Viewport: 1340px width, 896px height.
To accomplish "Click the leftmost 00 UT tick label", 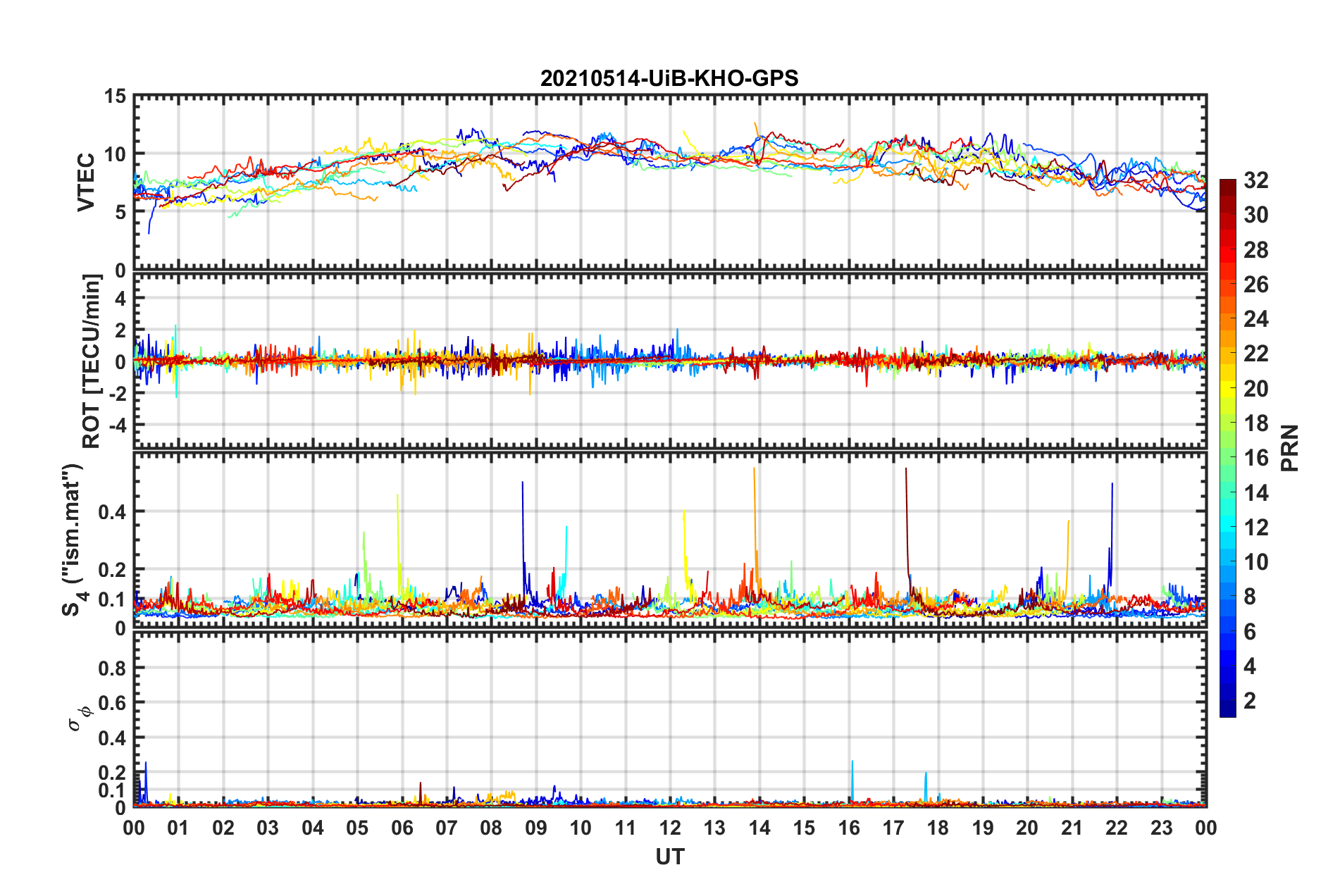I will [134, 828].
